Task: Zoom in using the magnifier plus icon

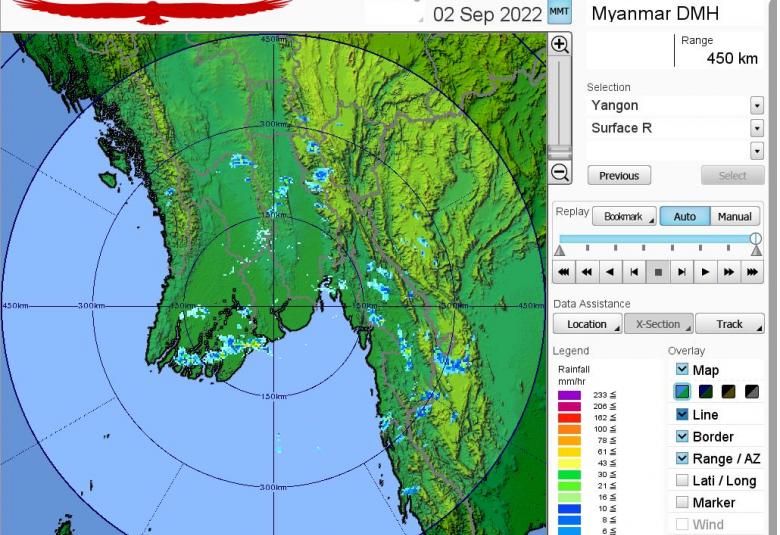Action: (x=560, y=45)
